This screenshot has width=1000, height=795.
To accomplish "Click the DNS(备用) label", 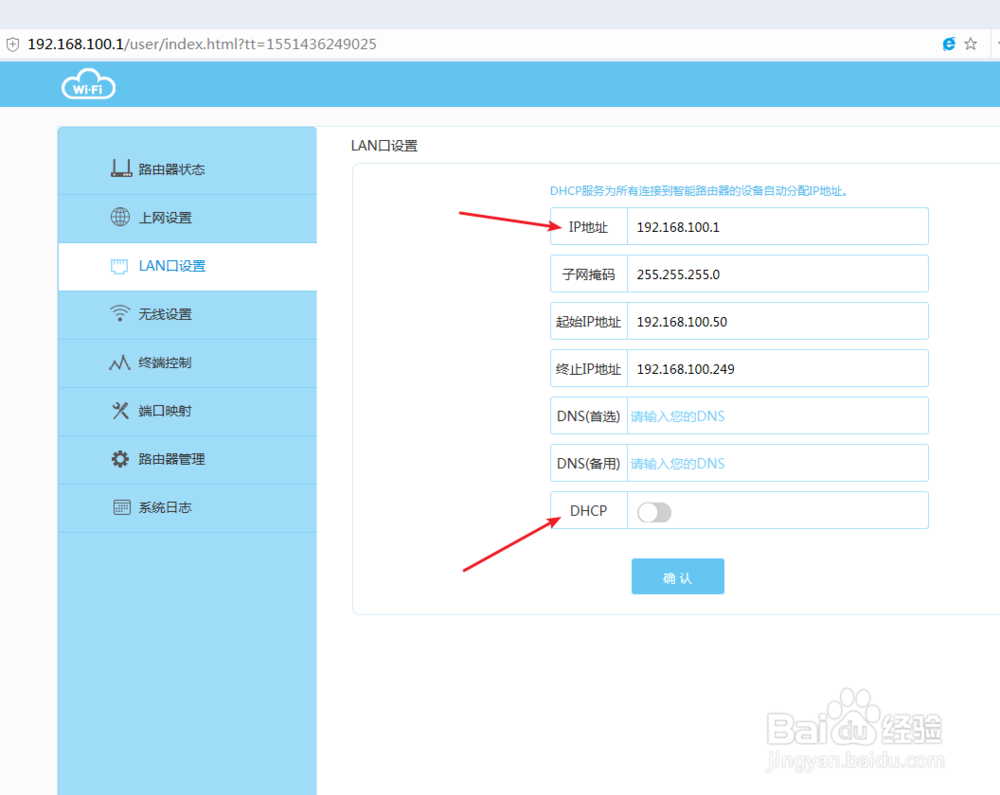I will 588,463.
